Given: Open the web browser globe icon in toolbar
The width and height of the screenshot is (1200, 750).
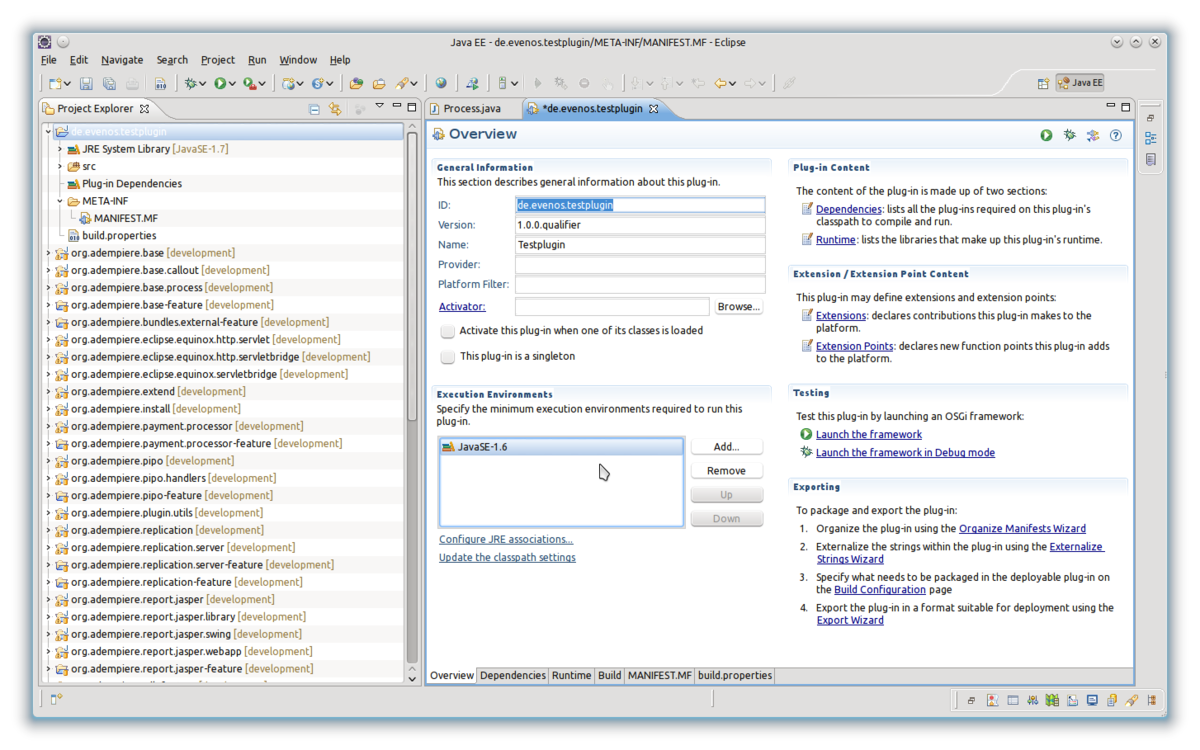Looking at the screenshot, I should pos(441,84).
